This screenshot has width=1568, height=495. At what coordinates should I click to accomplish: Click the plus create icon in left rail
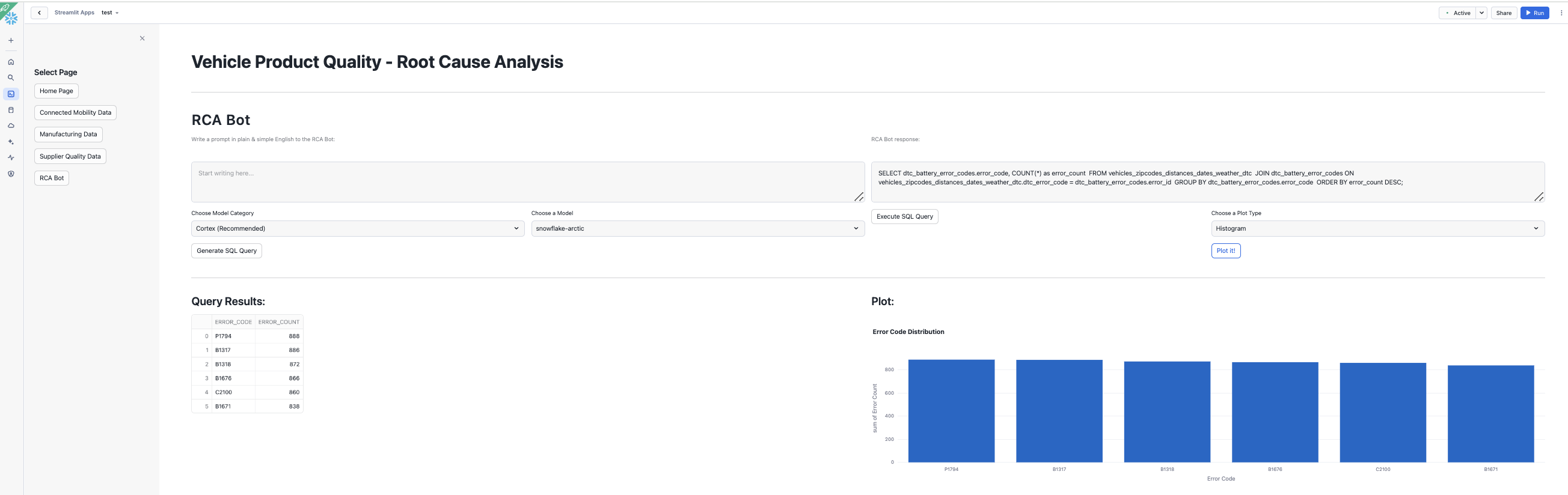pyautogui.click(x=11, y=41)
